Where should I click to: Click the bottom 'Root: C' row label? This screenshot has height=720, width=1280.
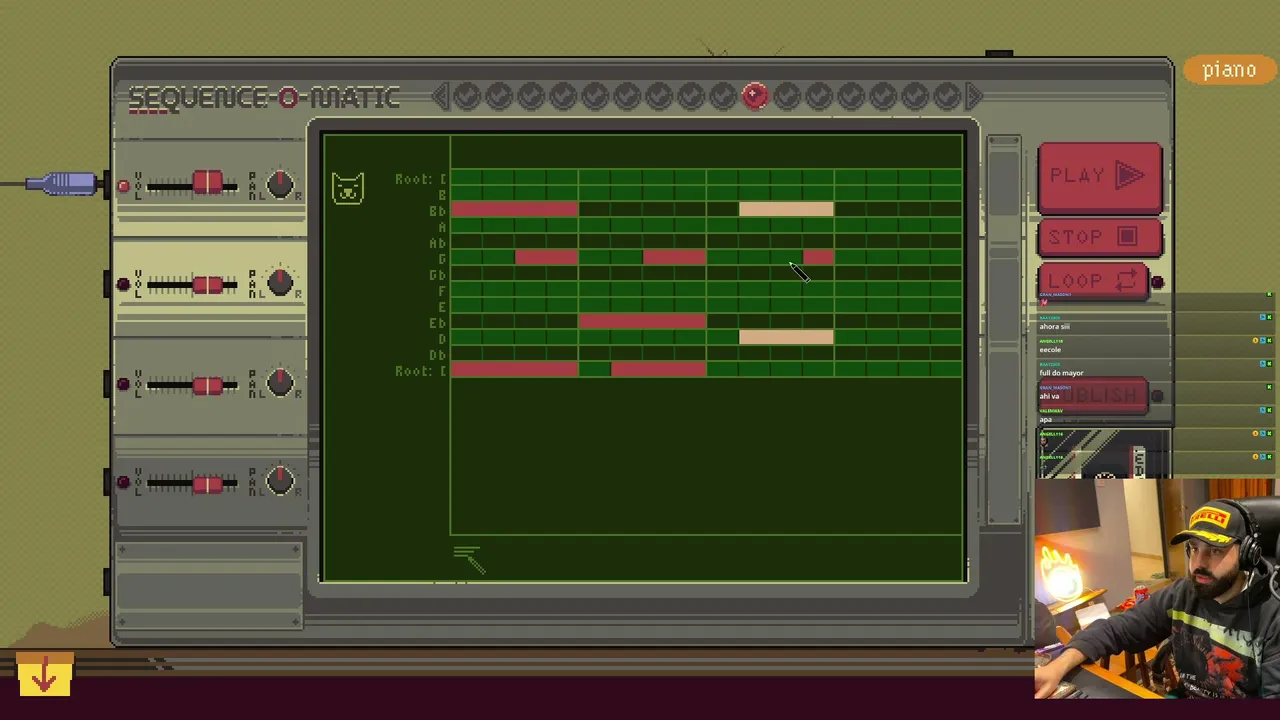click(420, 371)
